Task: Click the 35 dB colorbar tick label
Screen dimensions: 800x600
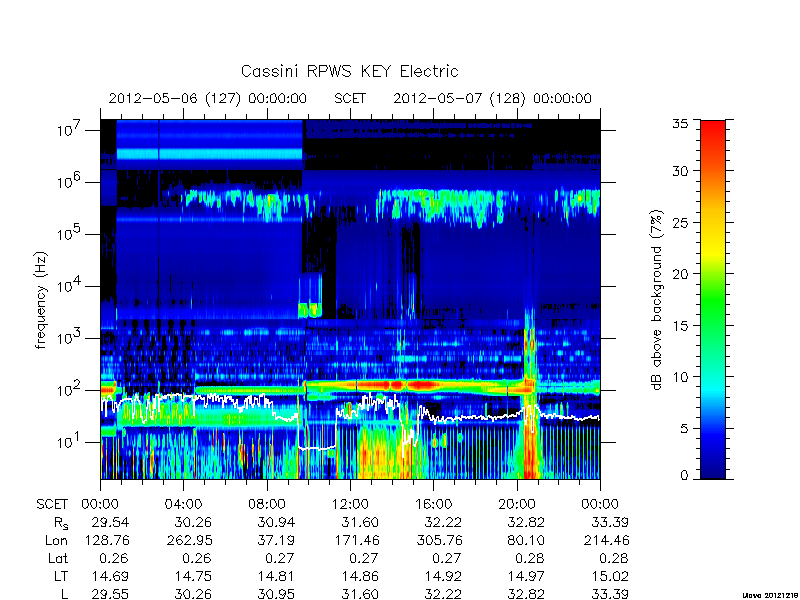Action: click(x=680, y=124)
